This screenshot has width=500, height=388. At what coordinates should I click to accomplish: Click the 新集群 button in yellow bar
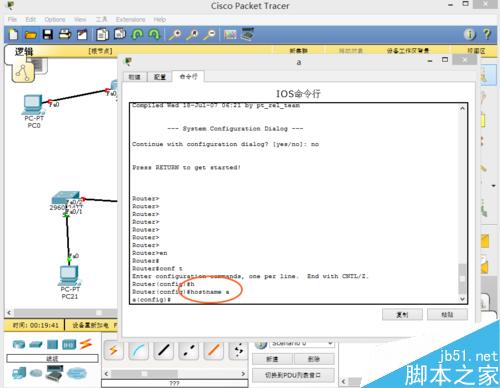pyautogui.click(x=298, y=50)
